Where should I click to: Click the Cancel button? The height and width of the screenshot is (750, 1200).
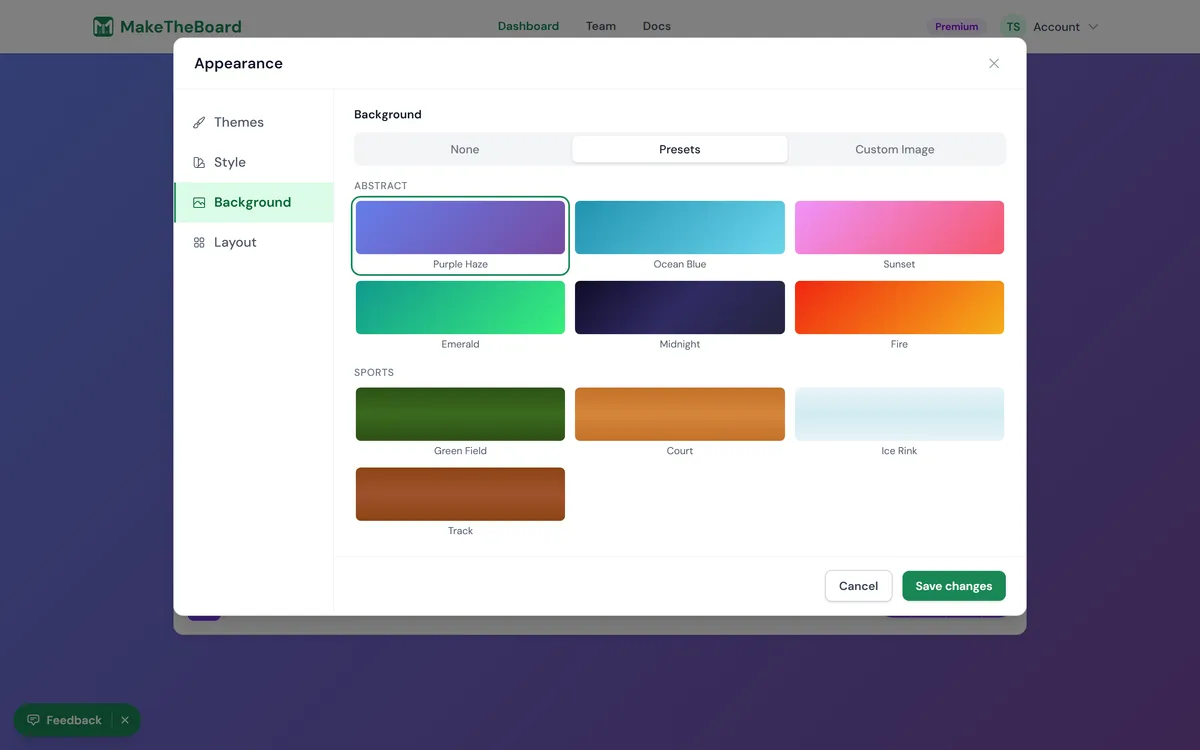pyautogui.click(x=858, y=586)
